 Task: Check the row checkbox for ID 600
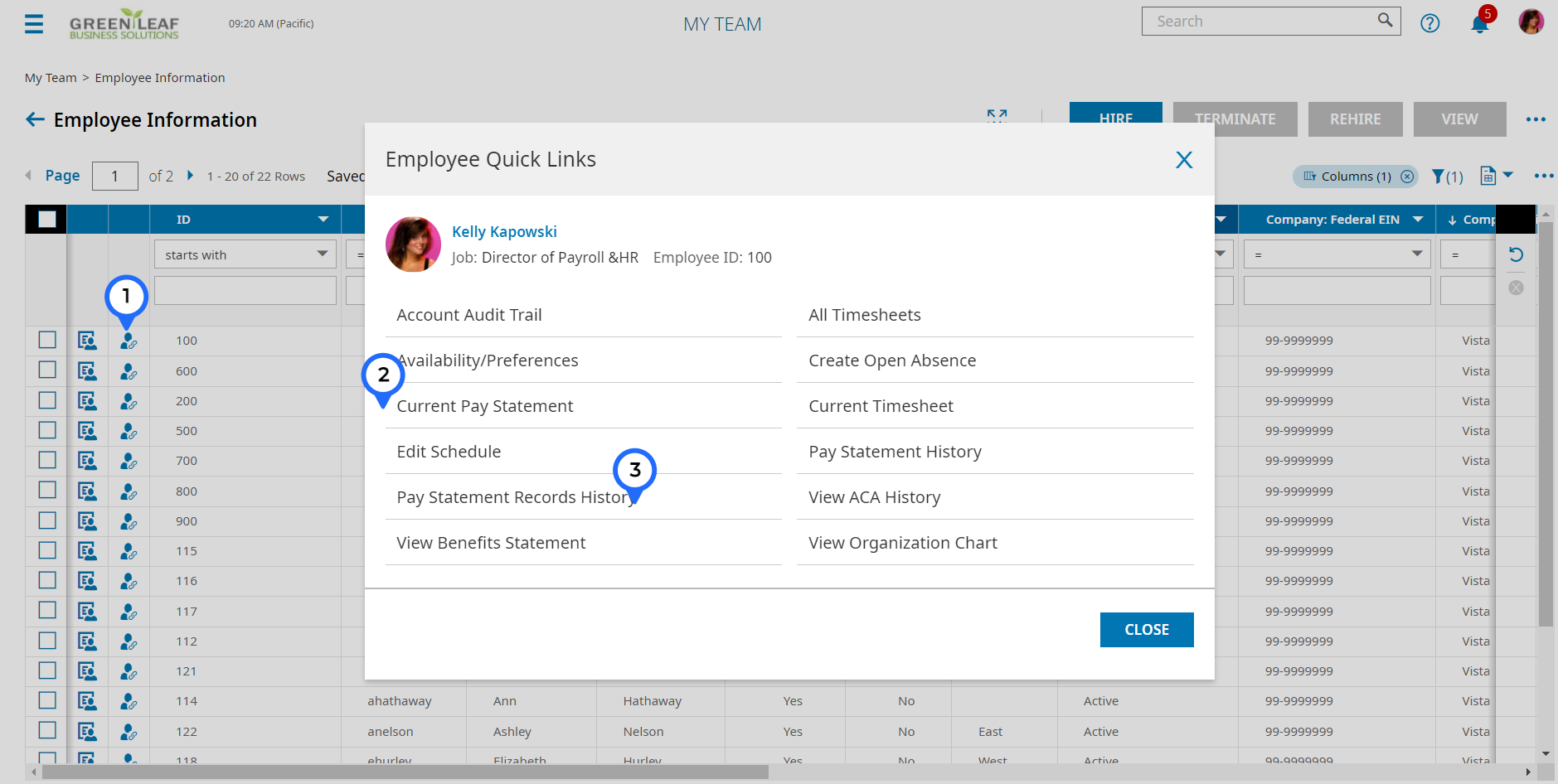click(x=47, y=370)
